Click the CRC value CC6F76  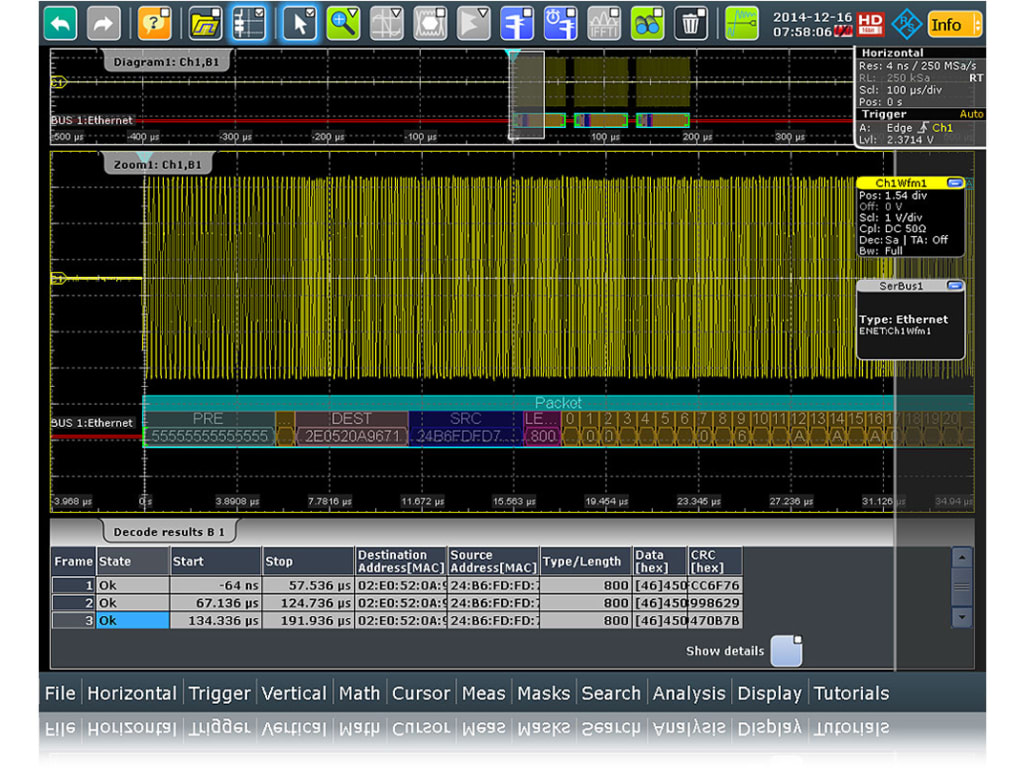(x=715, y=585)
